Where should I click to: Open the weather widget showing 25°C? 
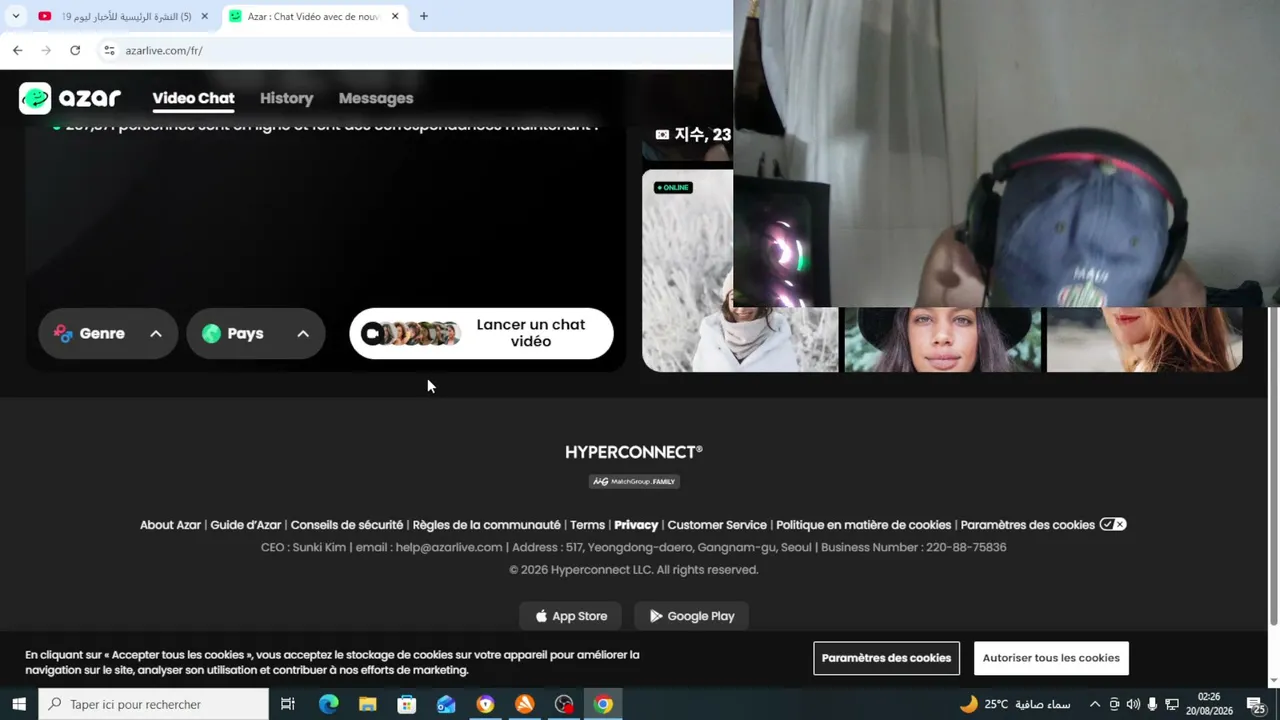pos(1014,704)
